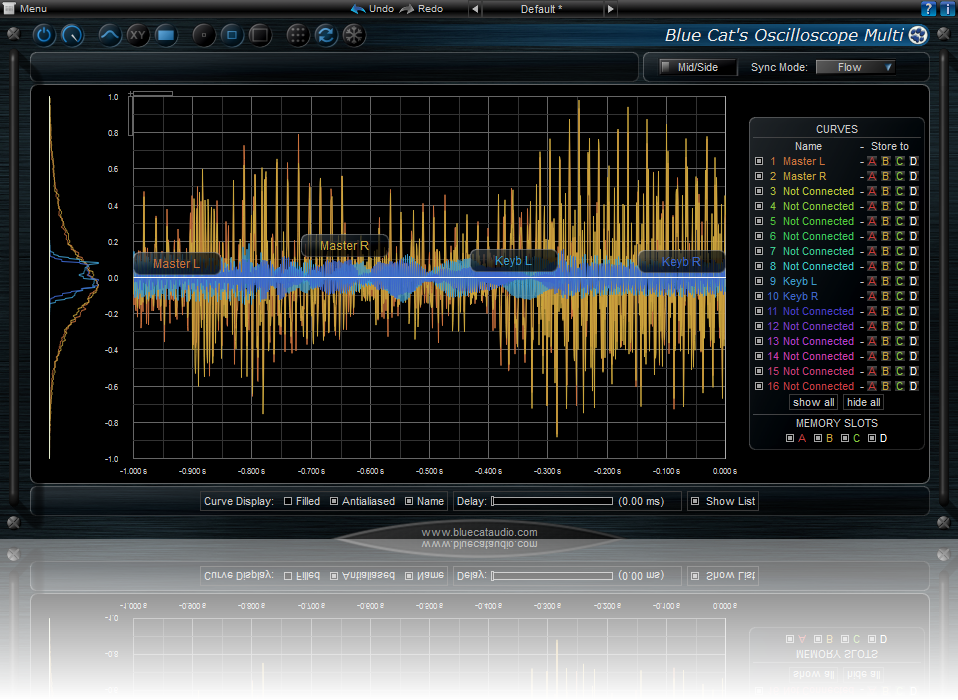Image resolution: width=958 pixels, height=700 pixels.
Task: Open the grid options icon
Action: click(297, 34)
